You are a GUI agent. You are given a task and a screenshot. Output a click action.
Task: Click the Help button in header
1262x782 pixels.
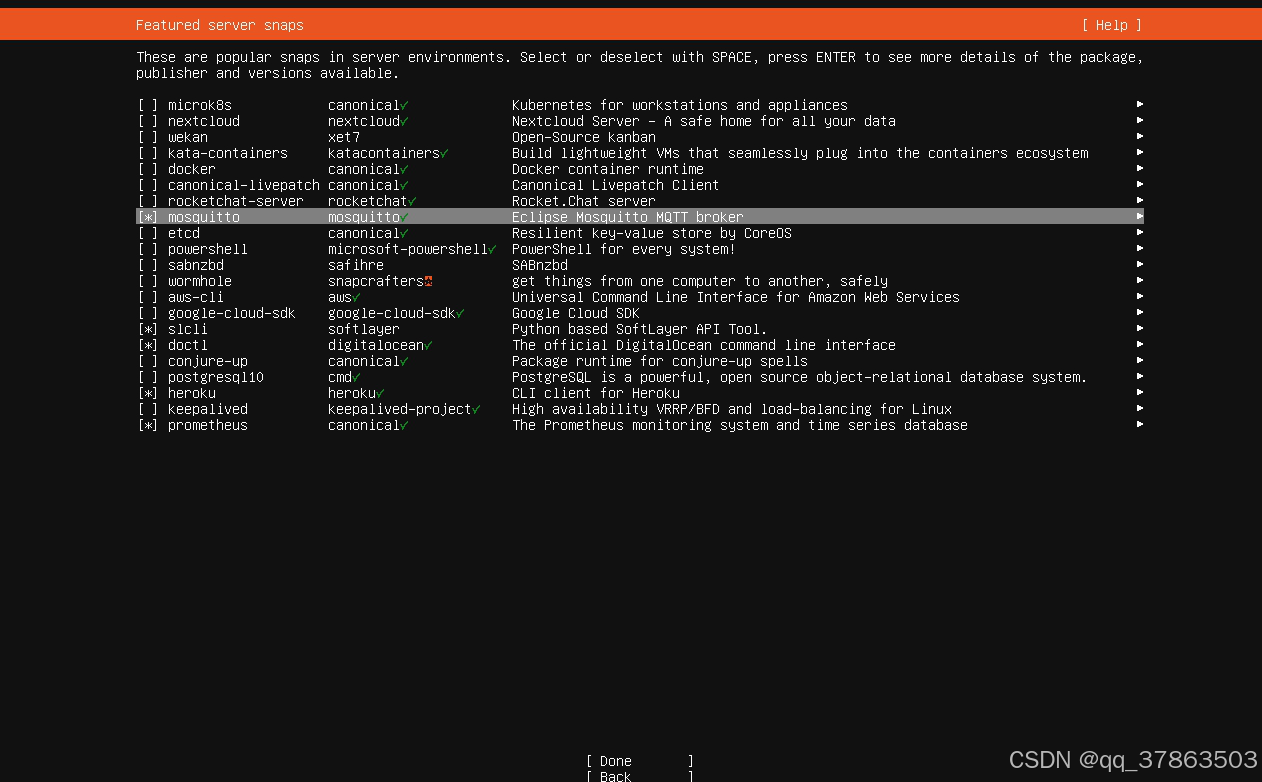click(1111, 25)
